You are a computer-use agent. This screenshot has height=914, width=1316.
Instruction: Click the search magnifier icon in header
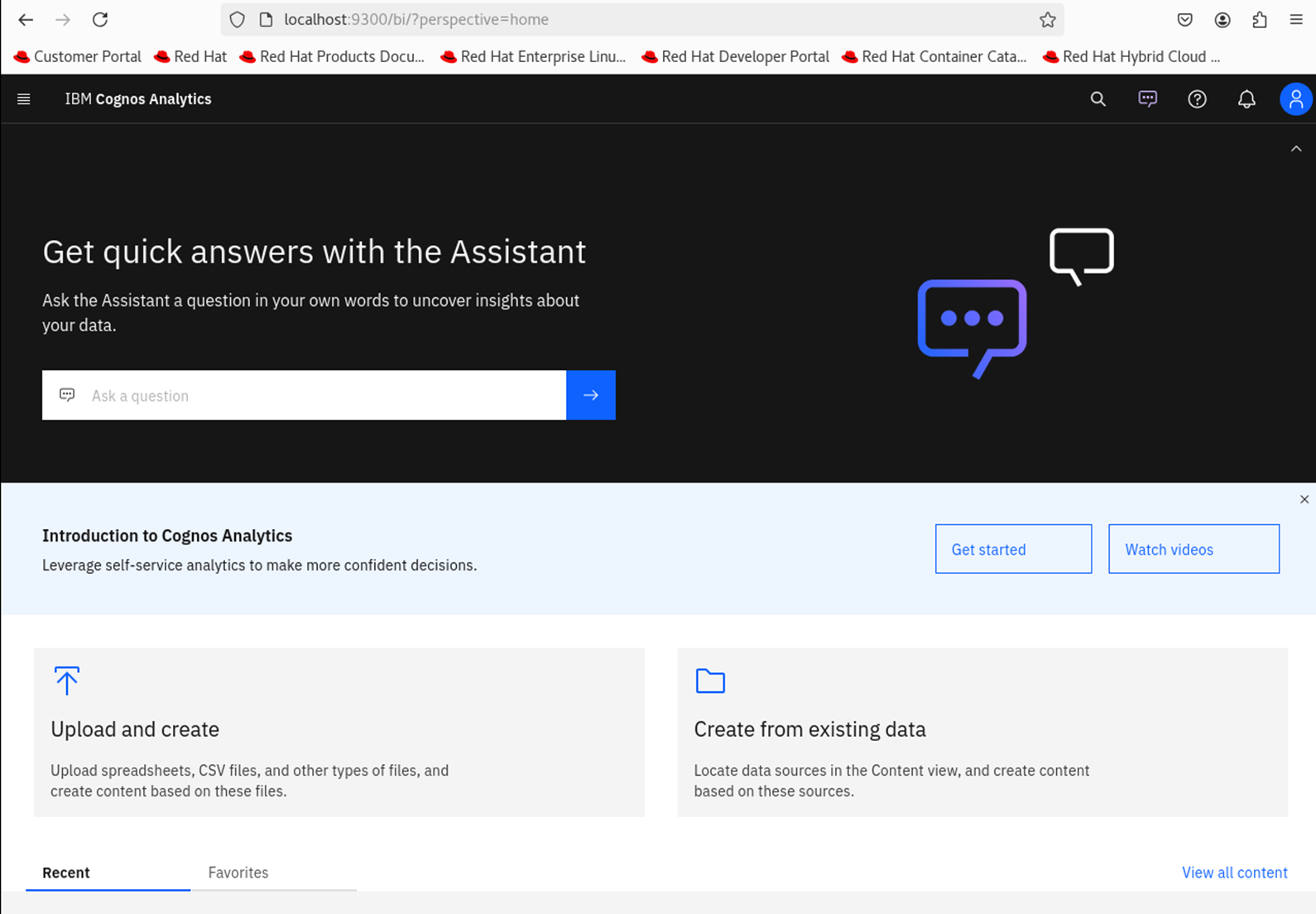[x=1097, y=99]
